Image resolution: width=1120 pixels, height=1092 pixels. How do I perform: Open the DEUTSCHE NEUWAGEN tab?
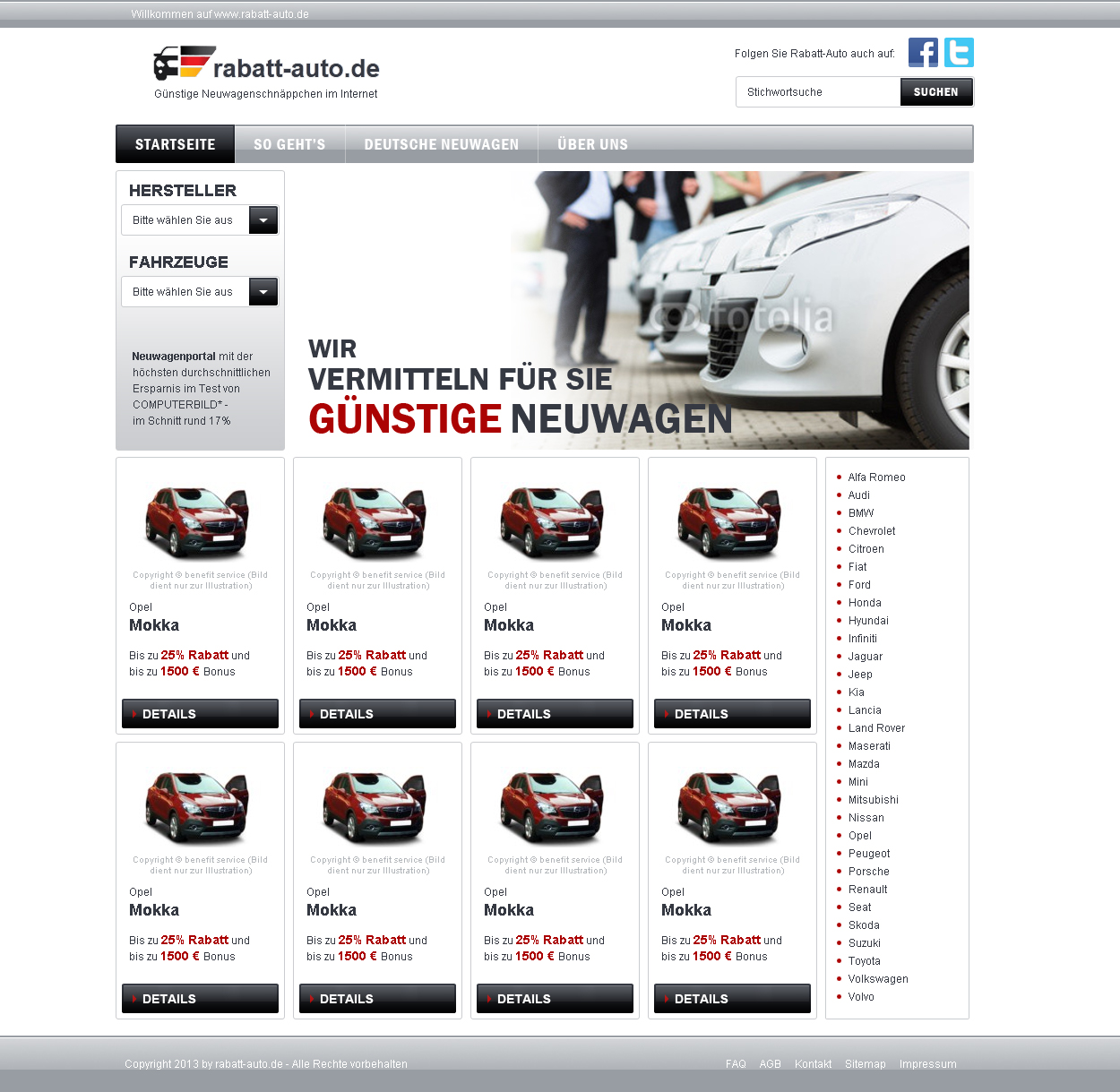point(442,144)
